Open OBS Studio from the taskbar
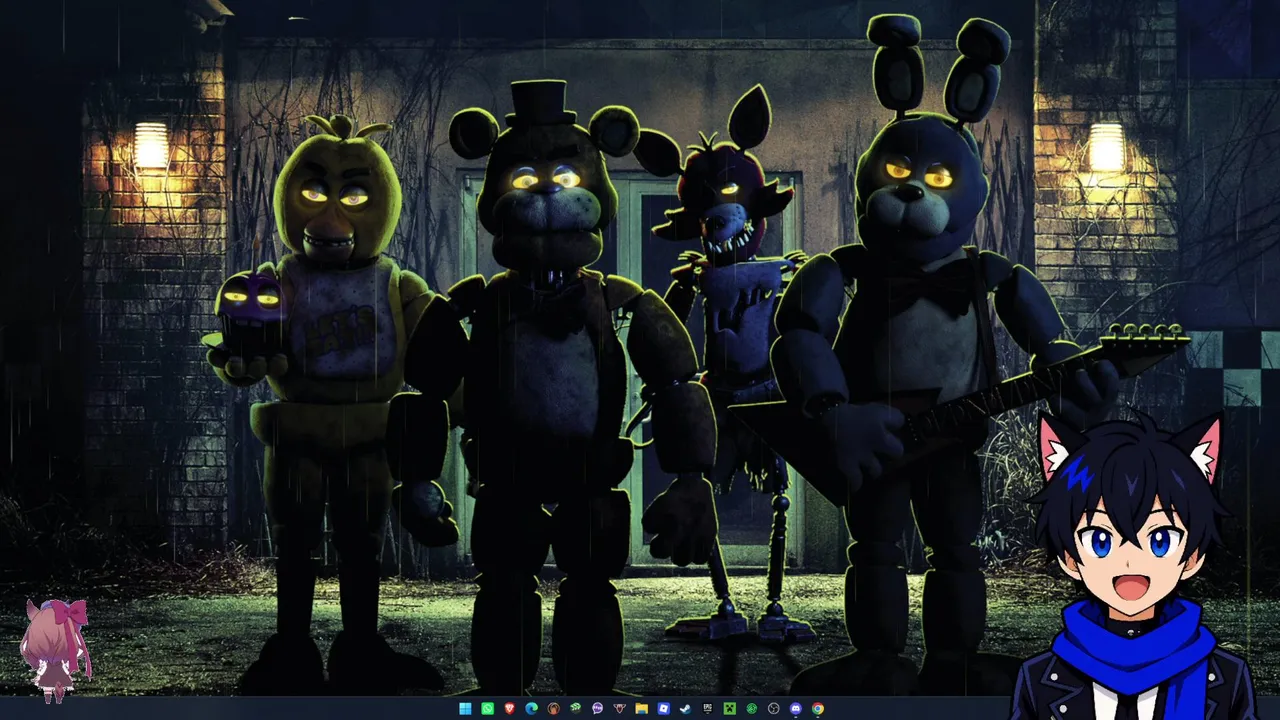Viewport: 1280px width, 720px height. coord(773,709)
